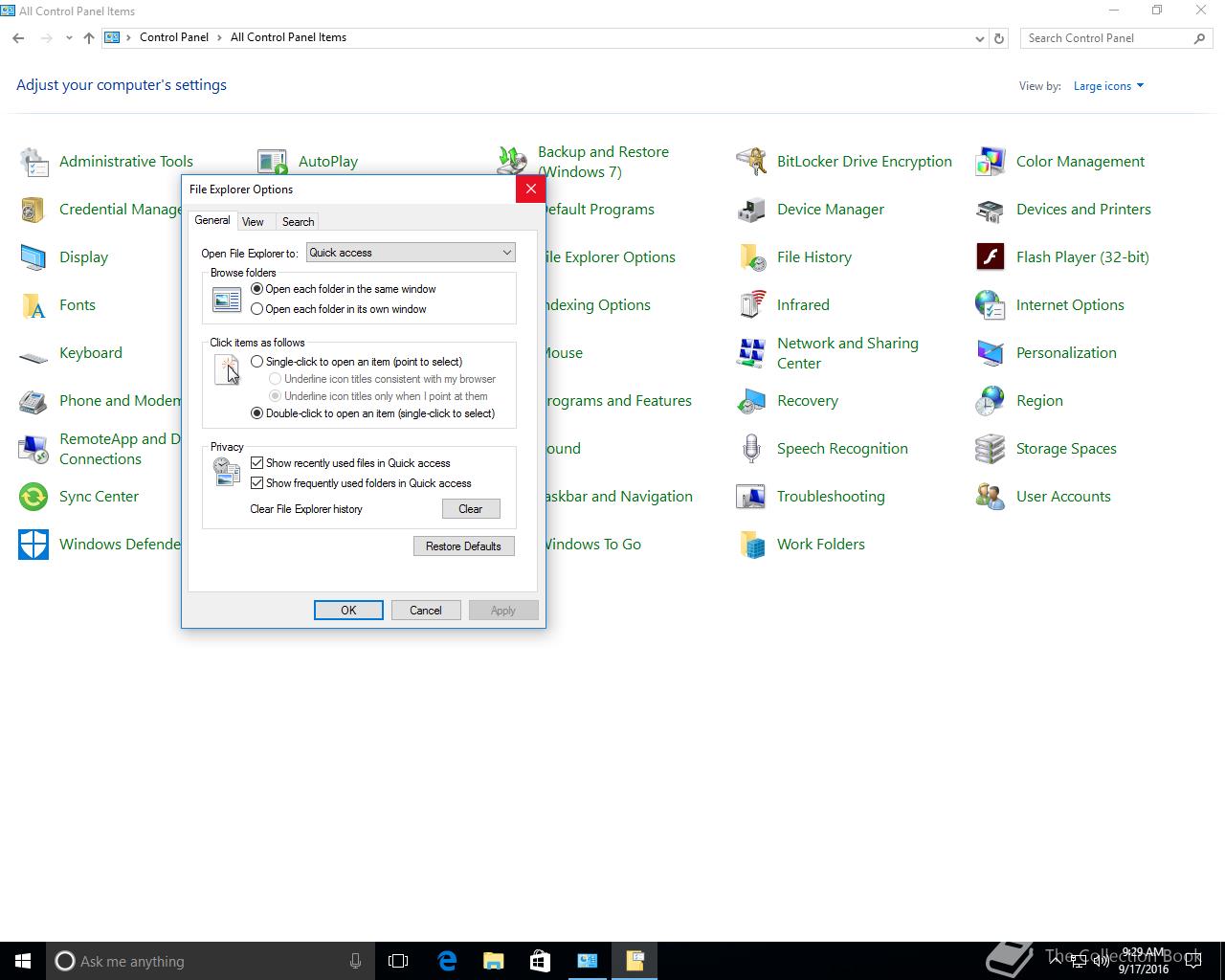Screen dimensions: 1225x980
Task: Open Task View on taskbar
Action: (x=398, y=961)
